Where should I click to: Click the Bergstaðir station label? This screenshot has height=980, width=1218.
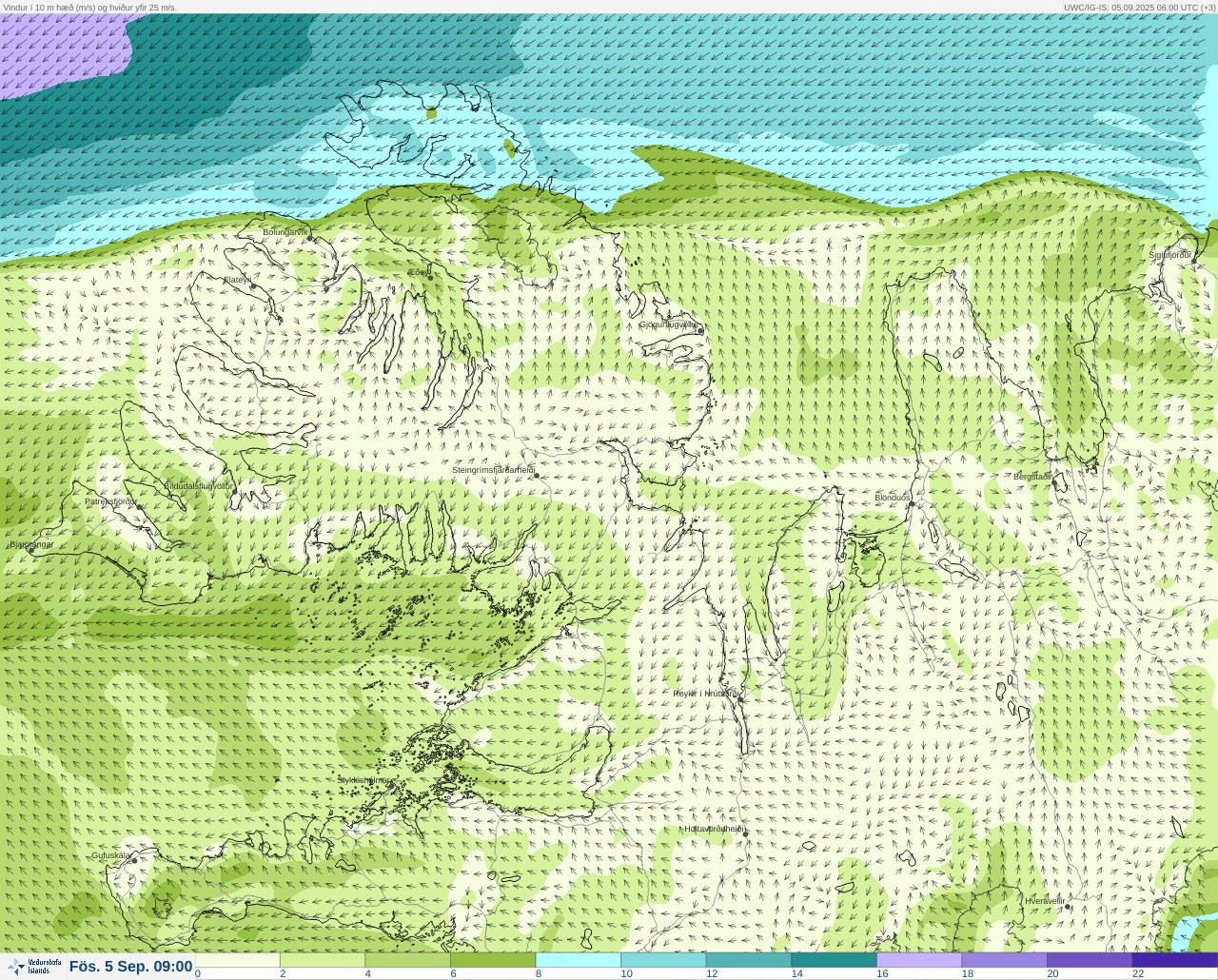click(x=1032, y=477)
